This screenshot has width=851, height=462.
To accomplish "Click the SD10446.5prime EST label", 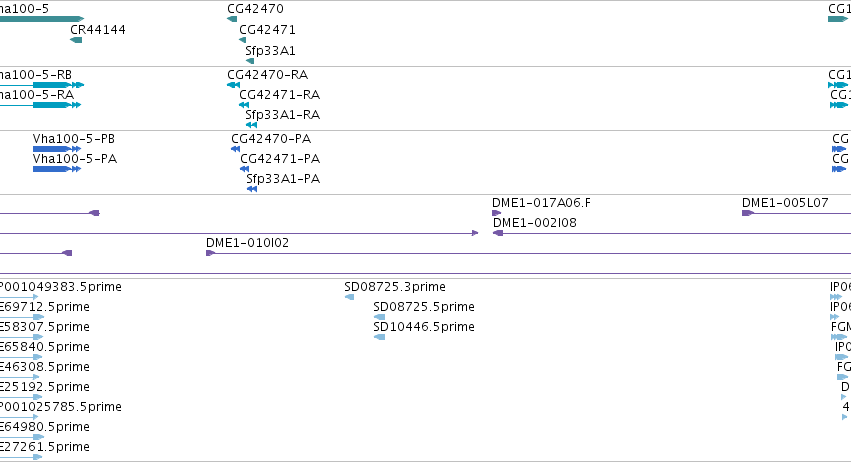I will point(424,327).
